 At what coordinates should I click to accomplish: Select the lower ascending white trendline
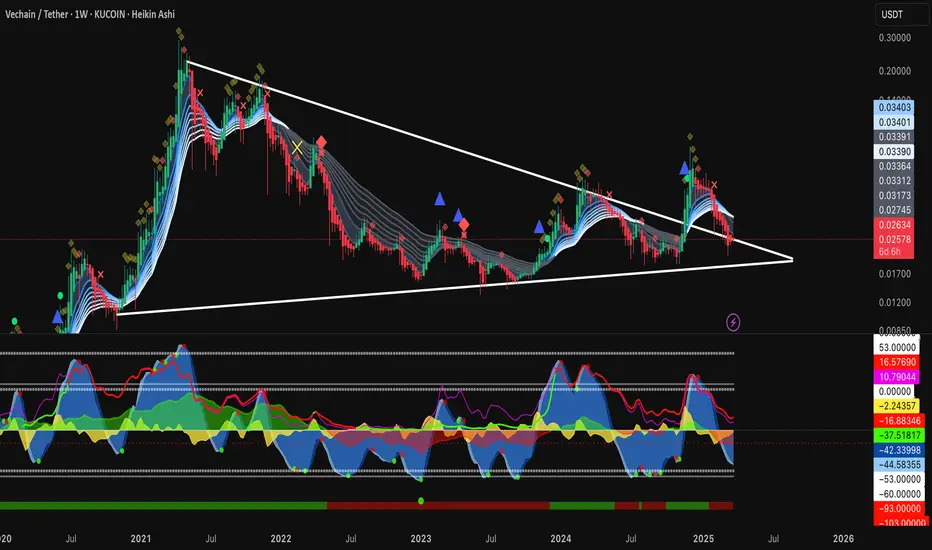coord(455,287)
